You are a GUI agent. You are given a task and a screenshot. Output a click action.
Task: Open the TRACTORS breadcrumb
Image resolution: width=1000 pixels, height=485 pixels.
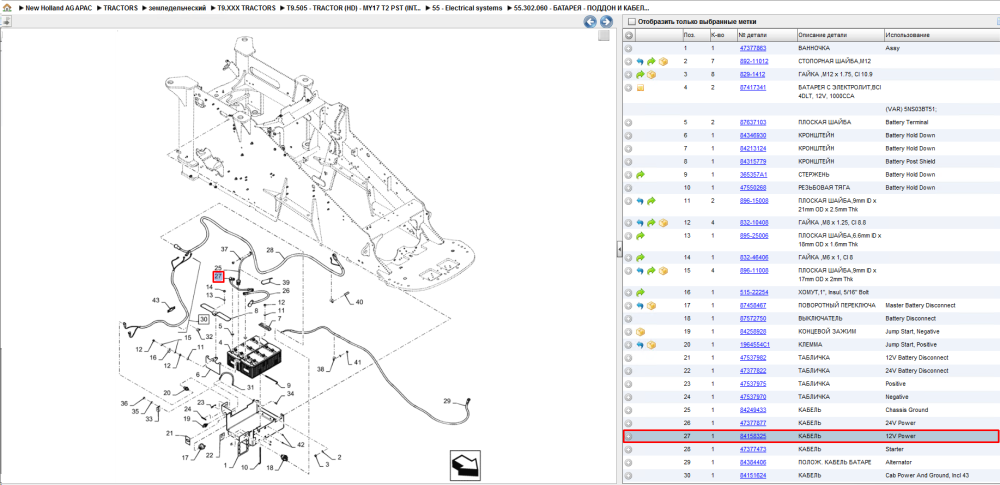tap(121, 8)
